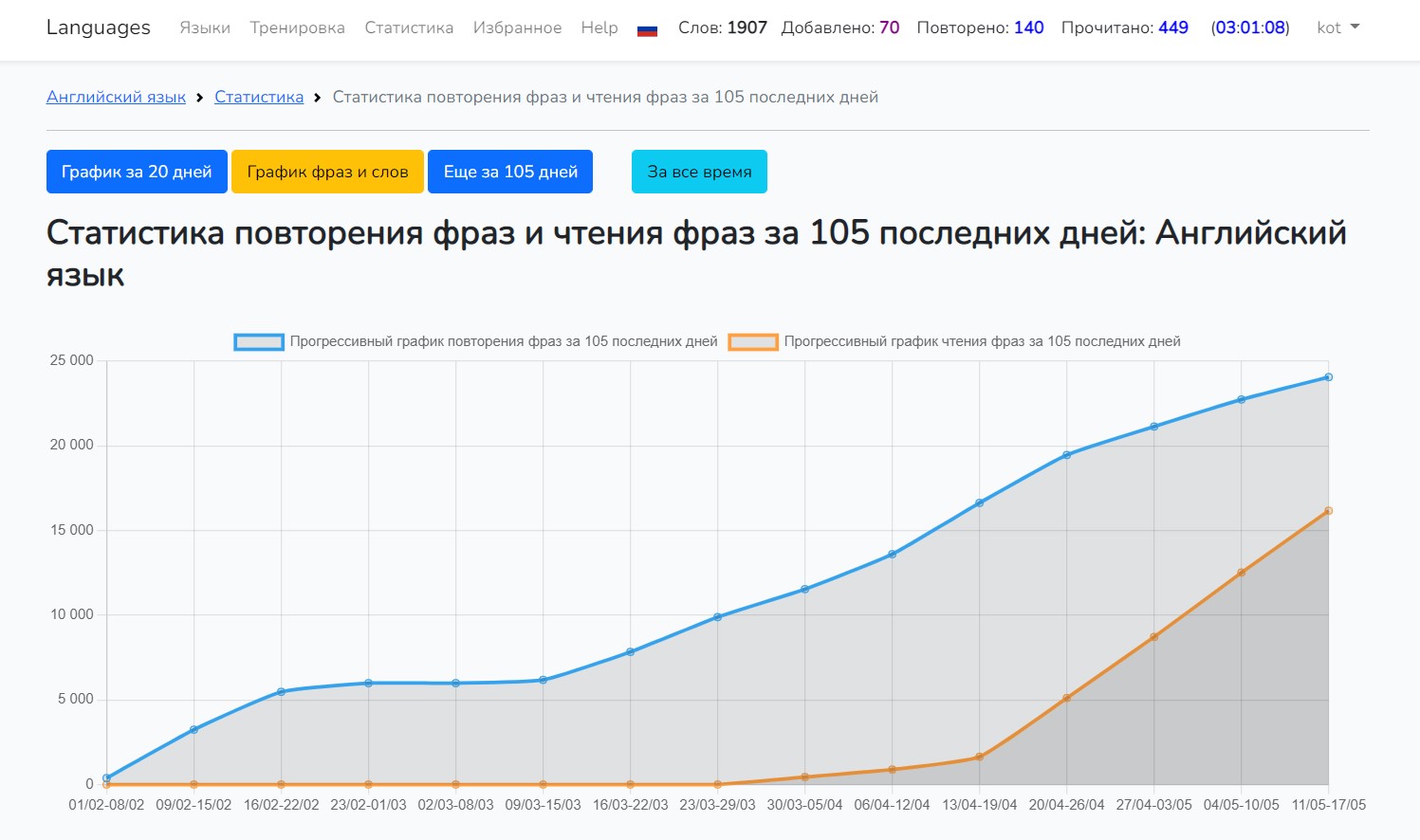Open Избранное in the top navigation
Screen dimensions: 1420x840
pos(517,27)
